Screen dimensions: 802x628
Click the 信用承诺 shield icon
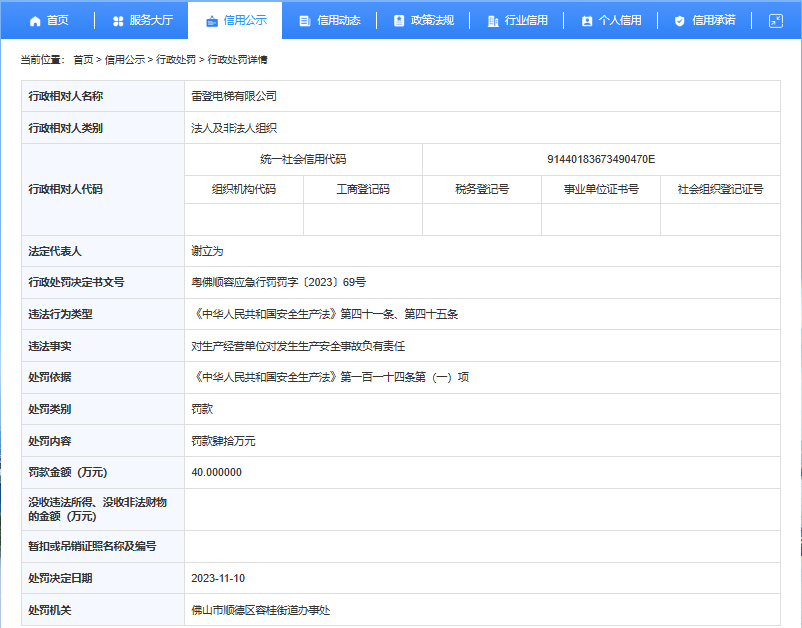[x=680, y=20]
